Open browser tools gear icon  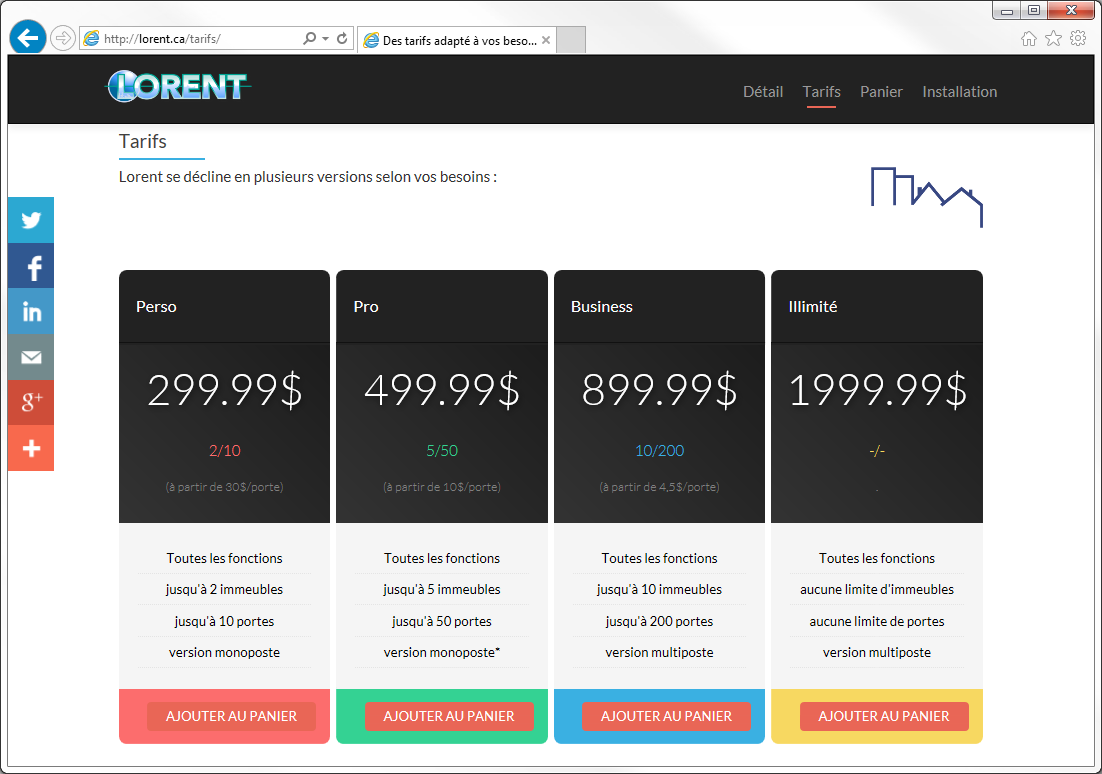coord(1078,39)
